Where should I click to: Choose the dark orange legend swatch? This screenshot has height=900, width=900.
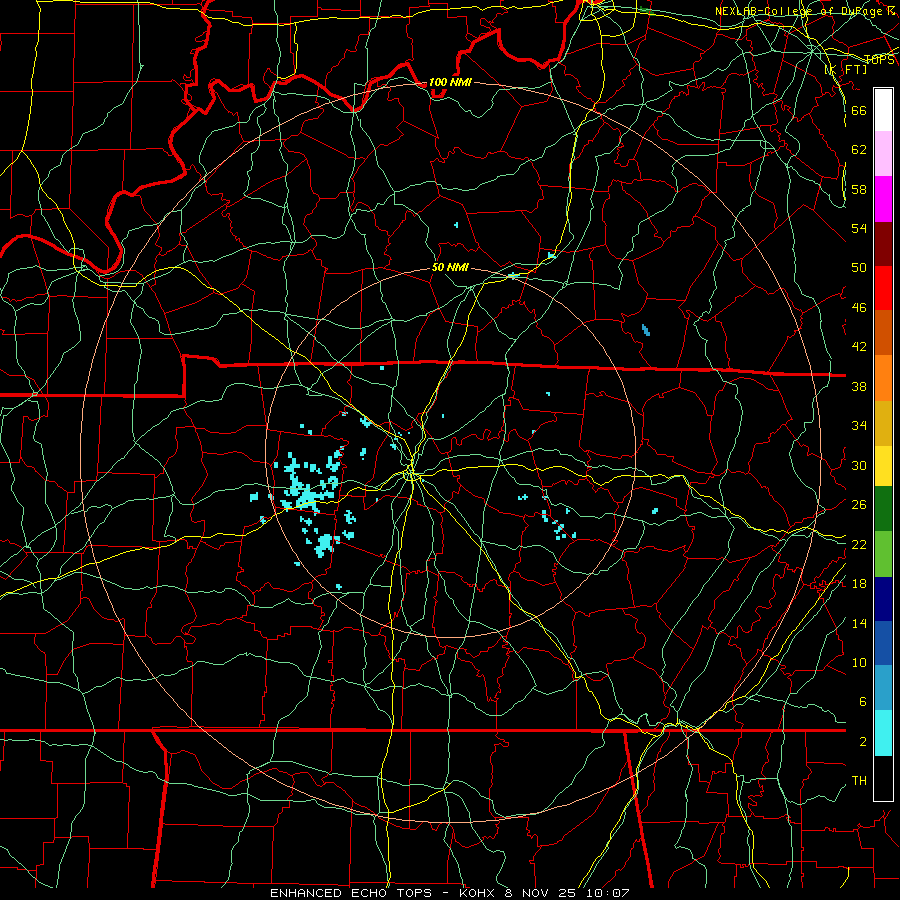pos(883,333)
